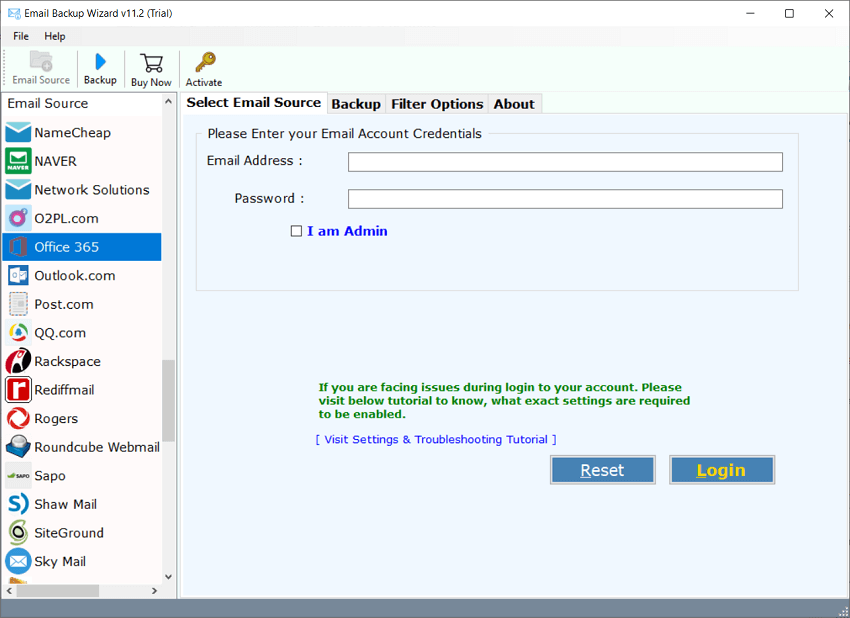The width and height of the screenshot is (850, 618).
Task: Click the Email Source panel header
Action: pos(48,103)
